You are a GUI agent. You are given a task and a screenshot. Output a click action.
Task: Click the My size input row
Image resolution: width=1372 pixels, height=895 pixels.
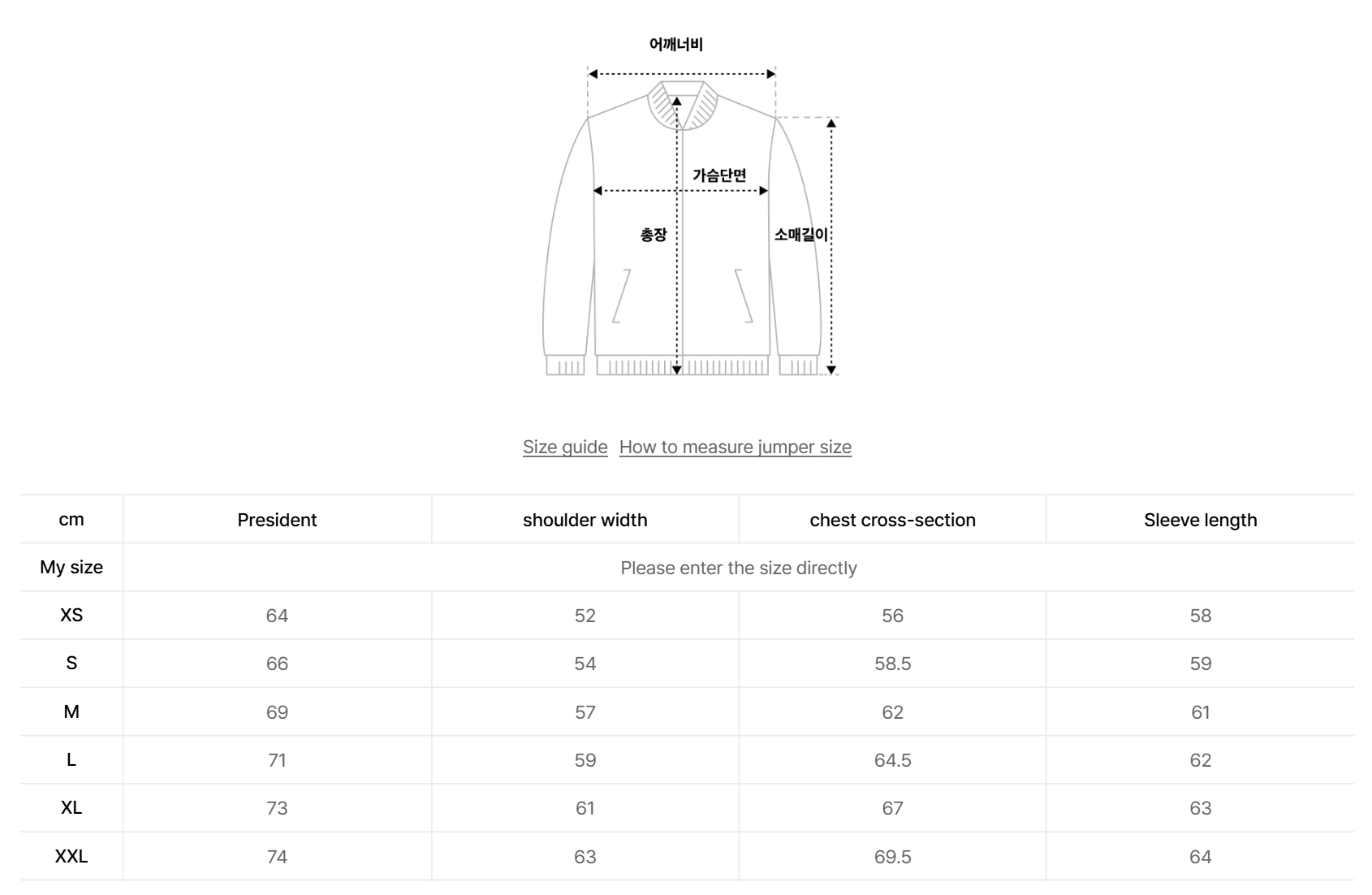pos(738,568)
